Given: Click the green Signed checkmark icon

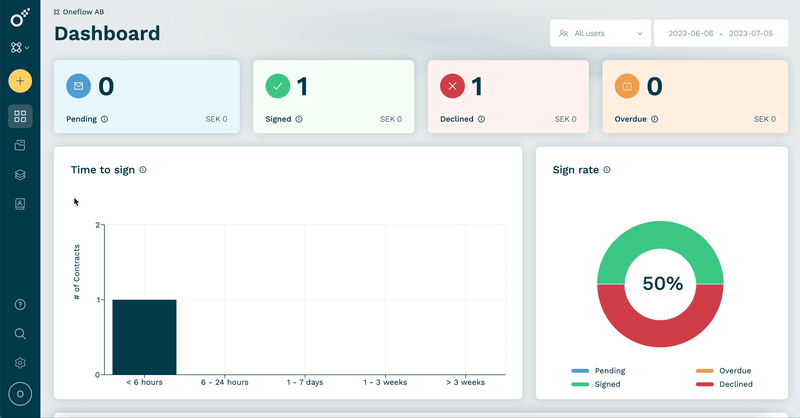Looking at the screenshot, I should coord(278,86).
